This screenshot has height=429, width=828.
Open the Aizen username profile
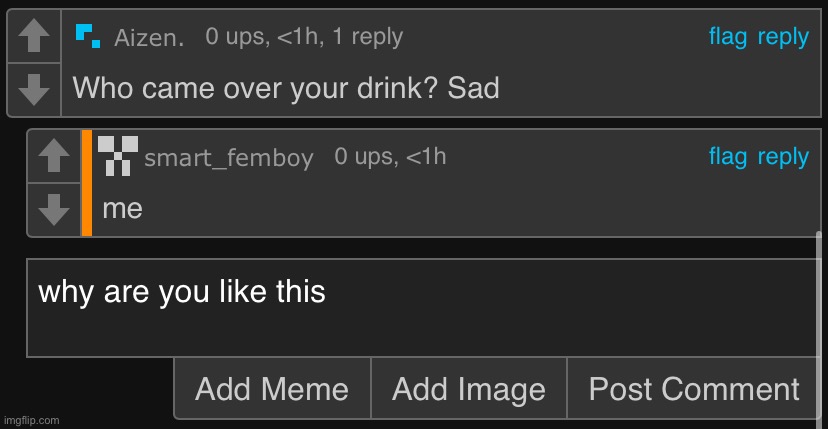pyautogui.click(x=149, y=39)
